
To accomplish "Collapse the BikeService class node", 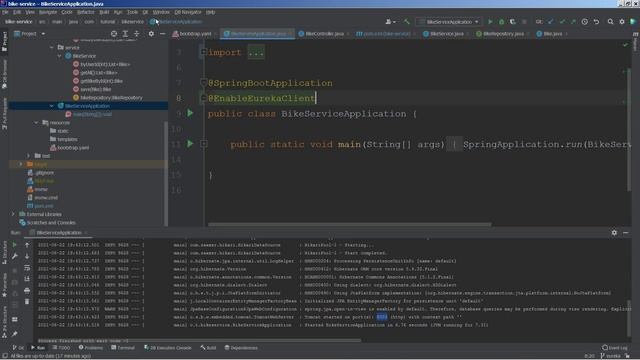I will pyautogui.click(x=60, y=56).
